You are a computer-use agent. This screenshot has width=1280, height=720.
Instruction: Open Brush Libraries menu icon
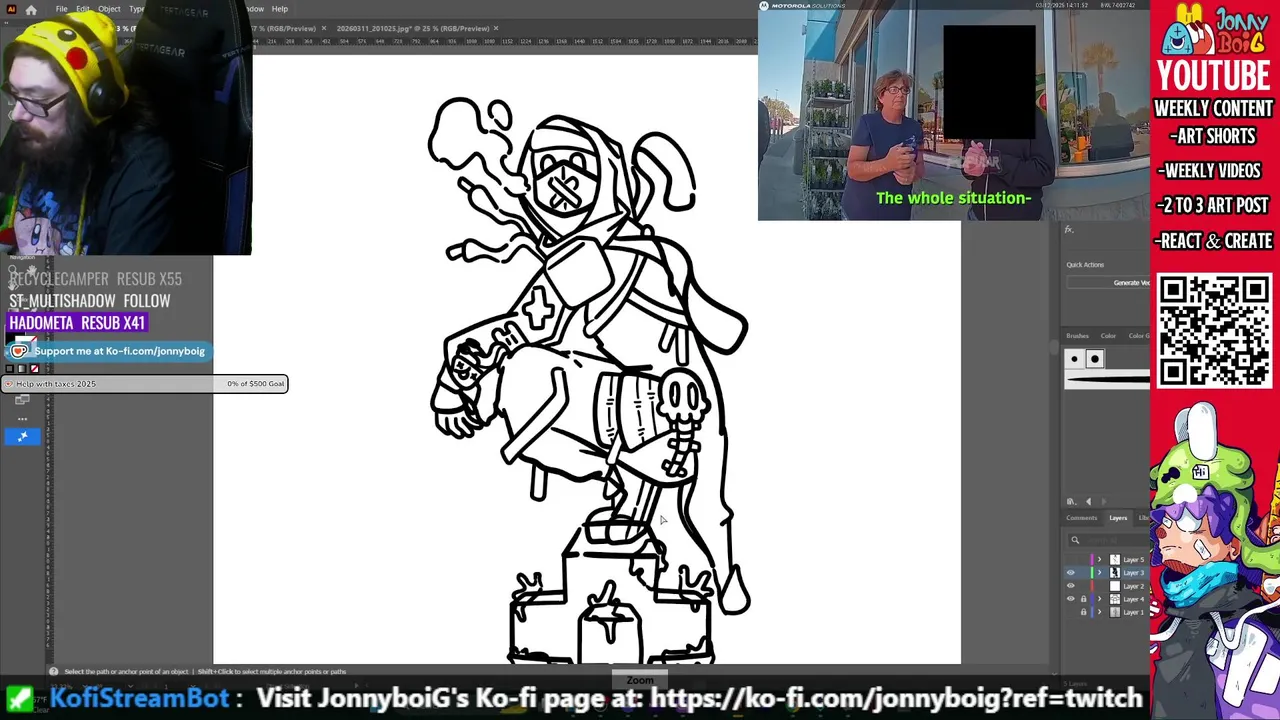1071,501
